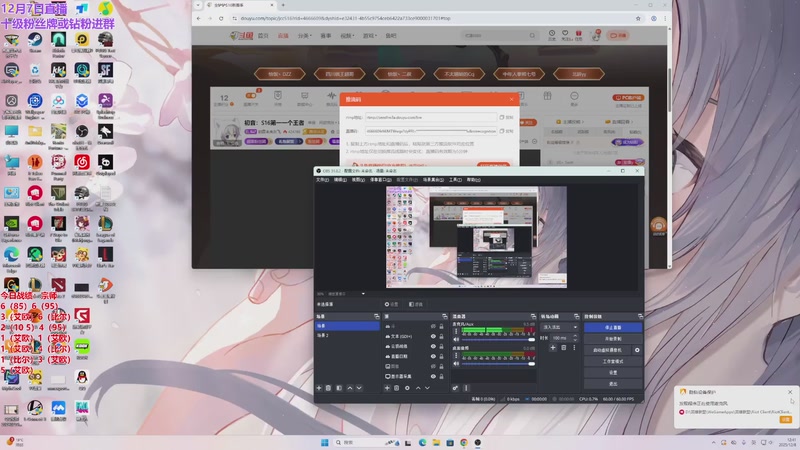Screen dimensions: 800x450
Task: Go to Douyu 首页 nav item
Action: point(263,36)
